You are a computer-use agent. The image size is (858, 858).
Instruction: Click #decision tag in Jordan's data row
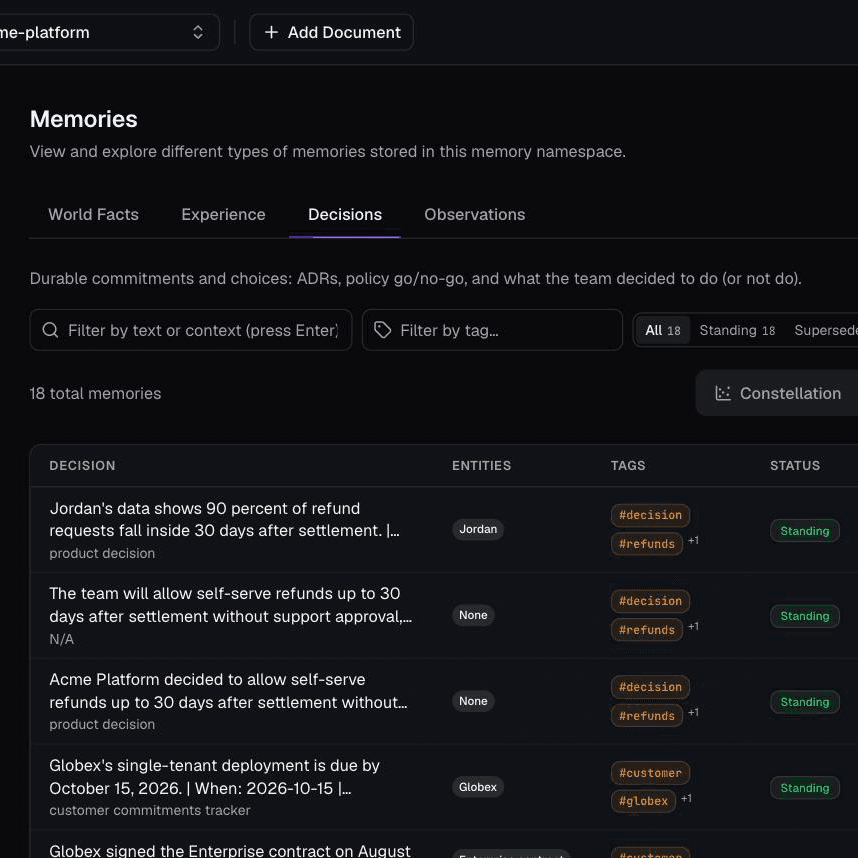point(650,515)
